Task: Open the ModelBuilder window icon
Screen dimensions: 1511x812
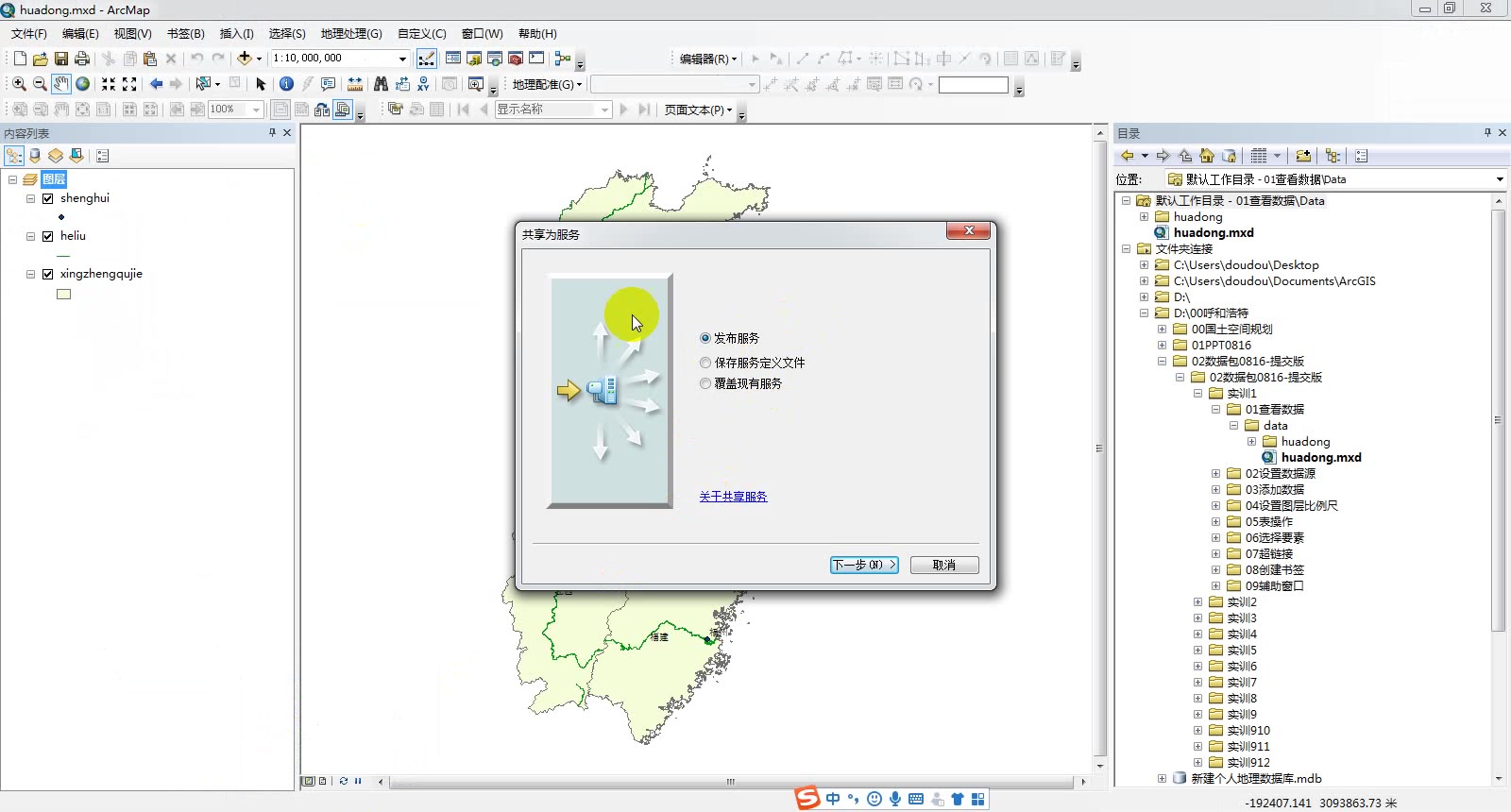Action: (x=564, y=59)
